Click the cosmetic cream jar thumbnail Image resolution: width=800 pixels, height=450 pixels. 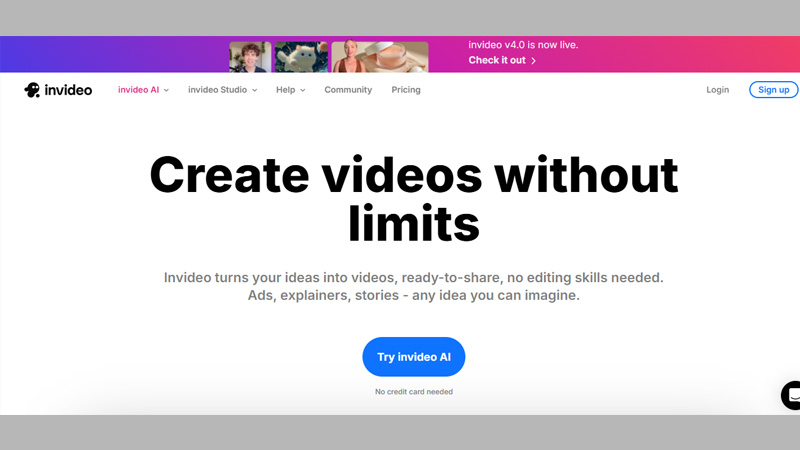click(402, 57)
